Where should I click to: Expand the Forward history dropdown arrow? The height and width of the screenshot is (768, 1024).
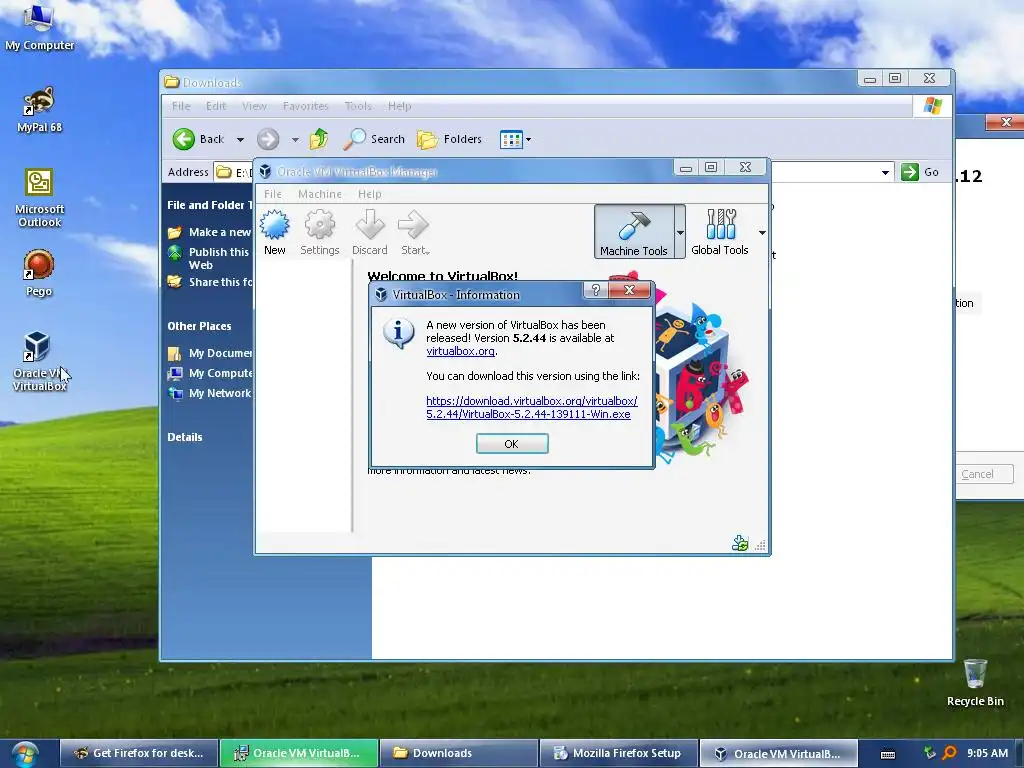[295, 139]
